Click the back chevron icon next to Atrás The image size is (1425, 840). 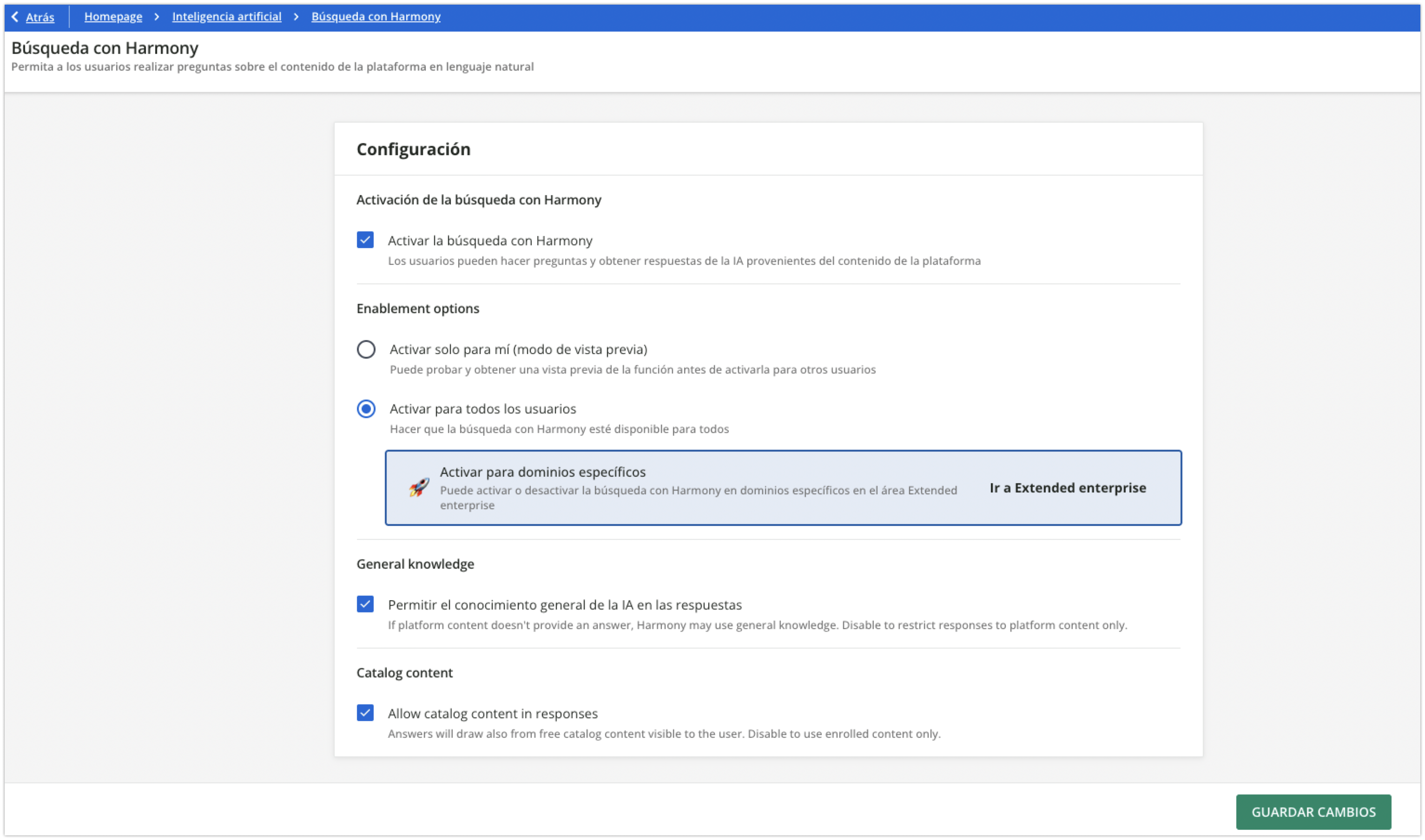(14, 16)
